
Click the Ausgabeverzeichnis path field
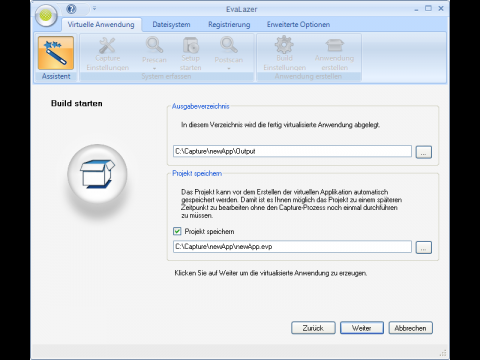[x=292, y=151]
